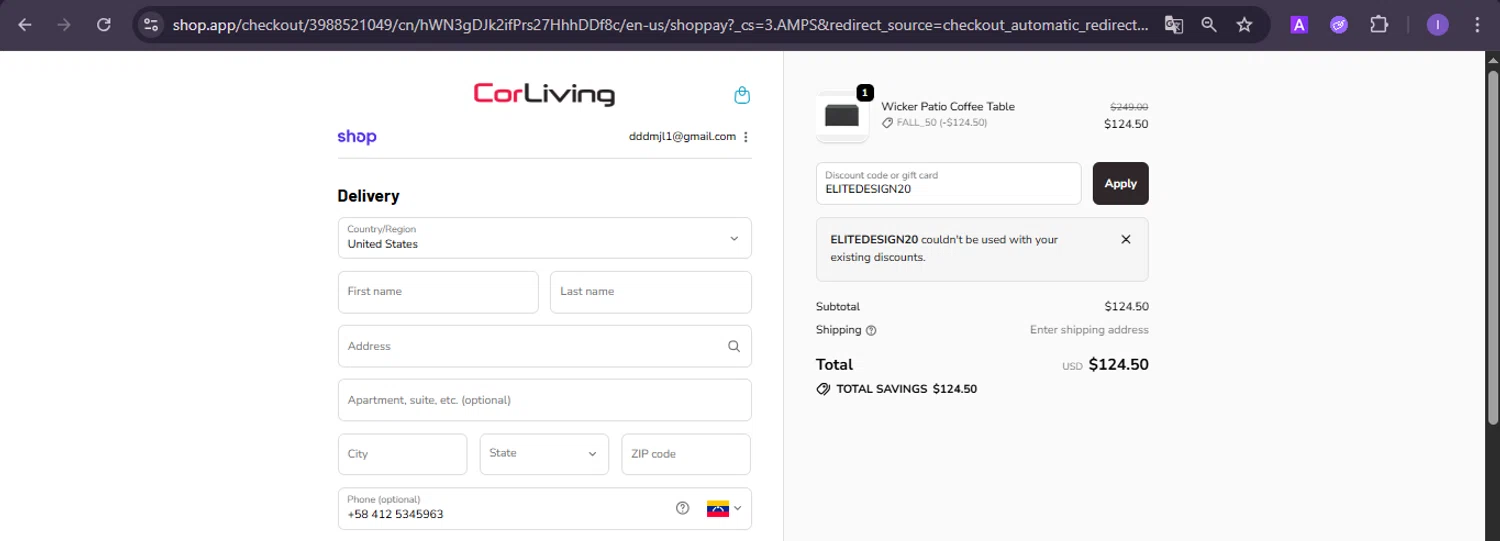Click the browser forward arrow
This screenshot has height=541, width=1500.
[64, 25]
